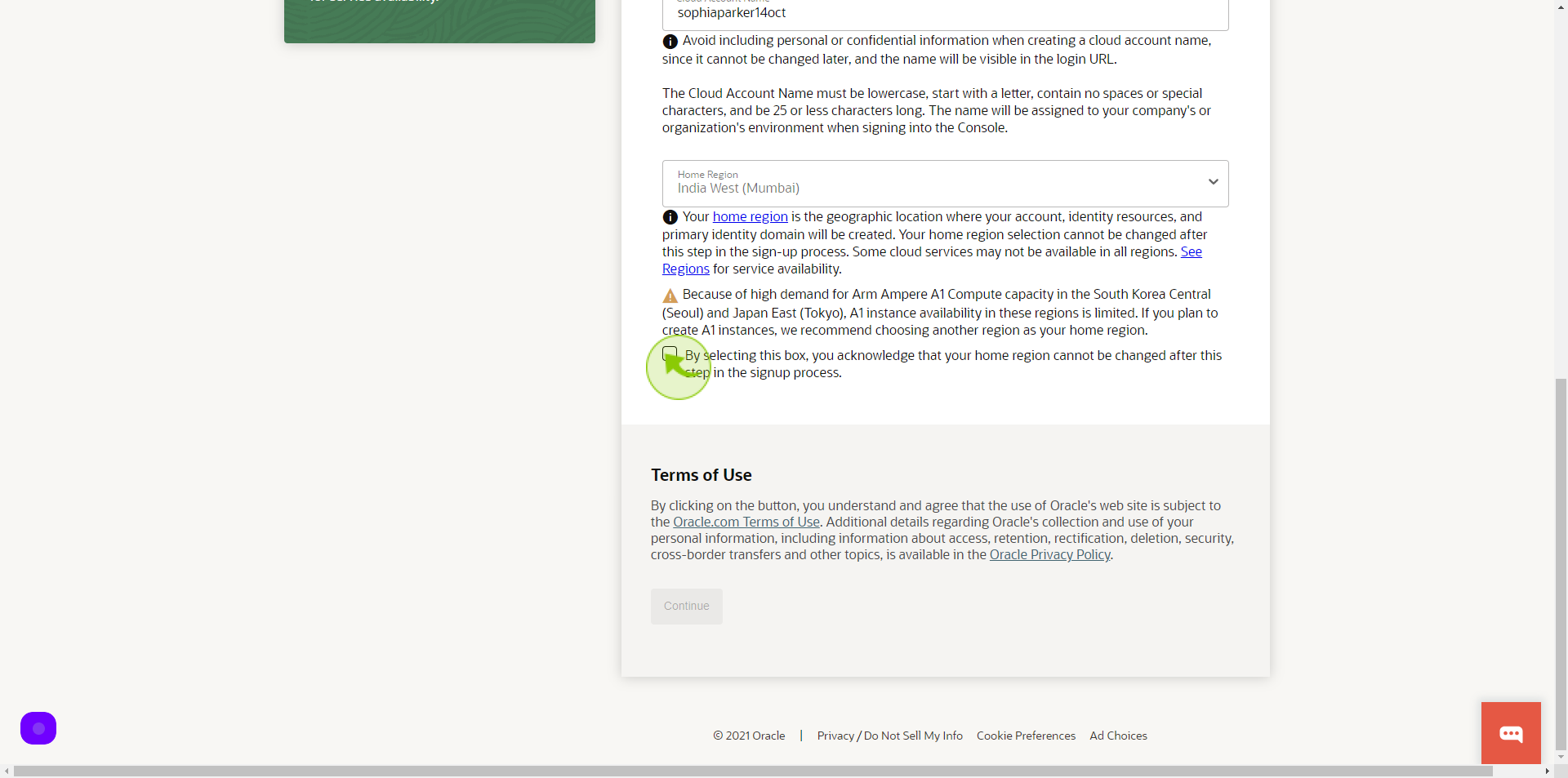Open Oracle.com Terms of Use link
The height and width of the screenshot is (778, 1568).
tap(746, 522)
